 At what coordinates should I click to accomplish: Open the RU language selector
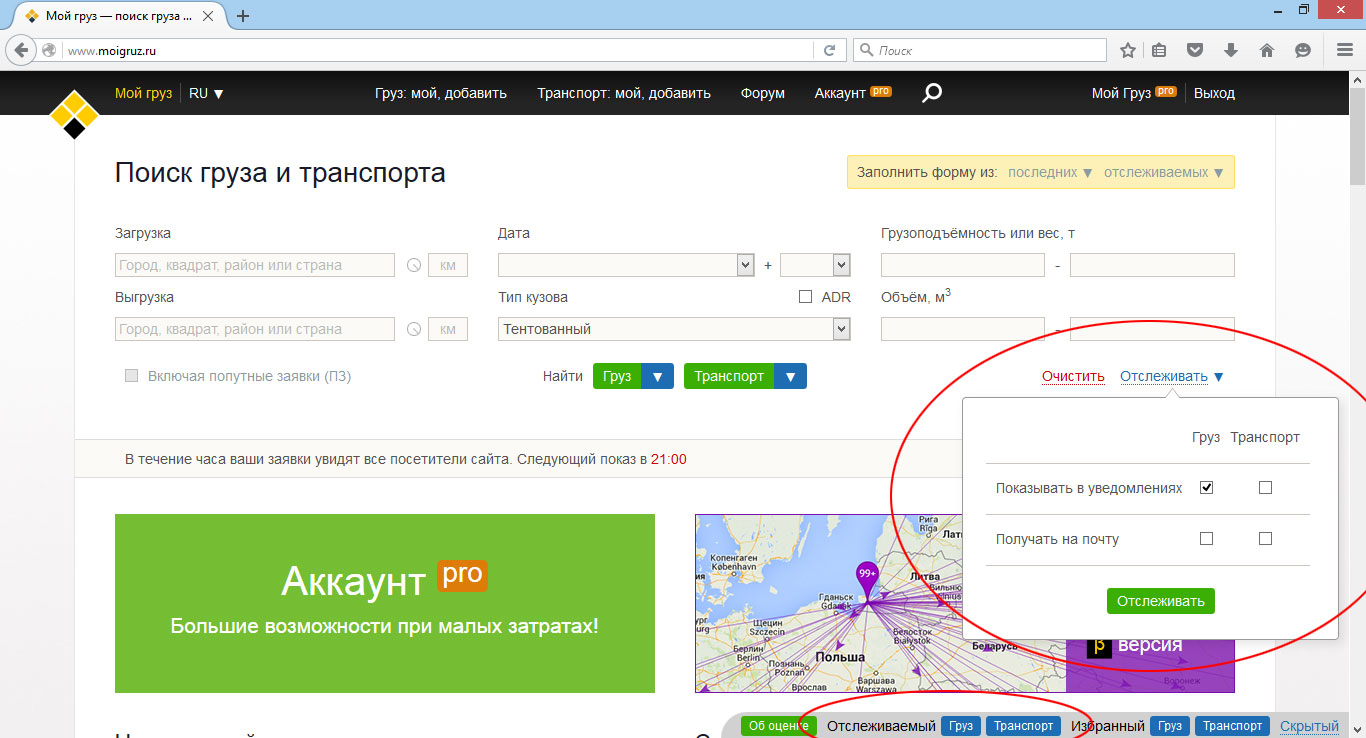tap(206, 93)
